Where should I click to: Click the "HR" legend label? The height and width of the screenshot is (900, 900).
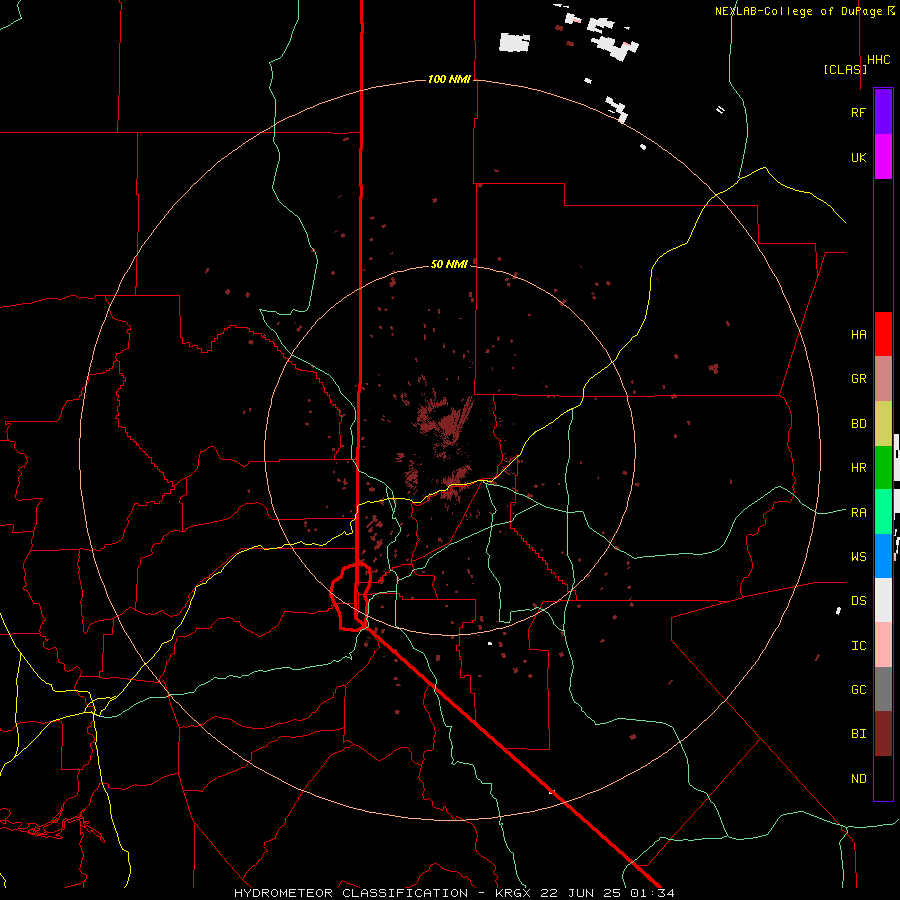858,468
